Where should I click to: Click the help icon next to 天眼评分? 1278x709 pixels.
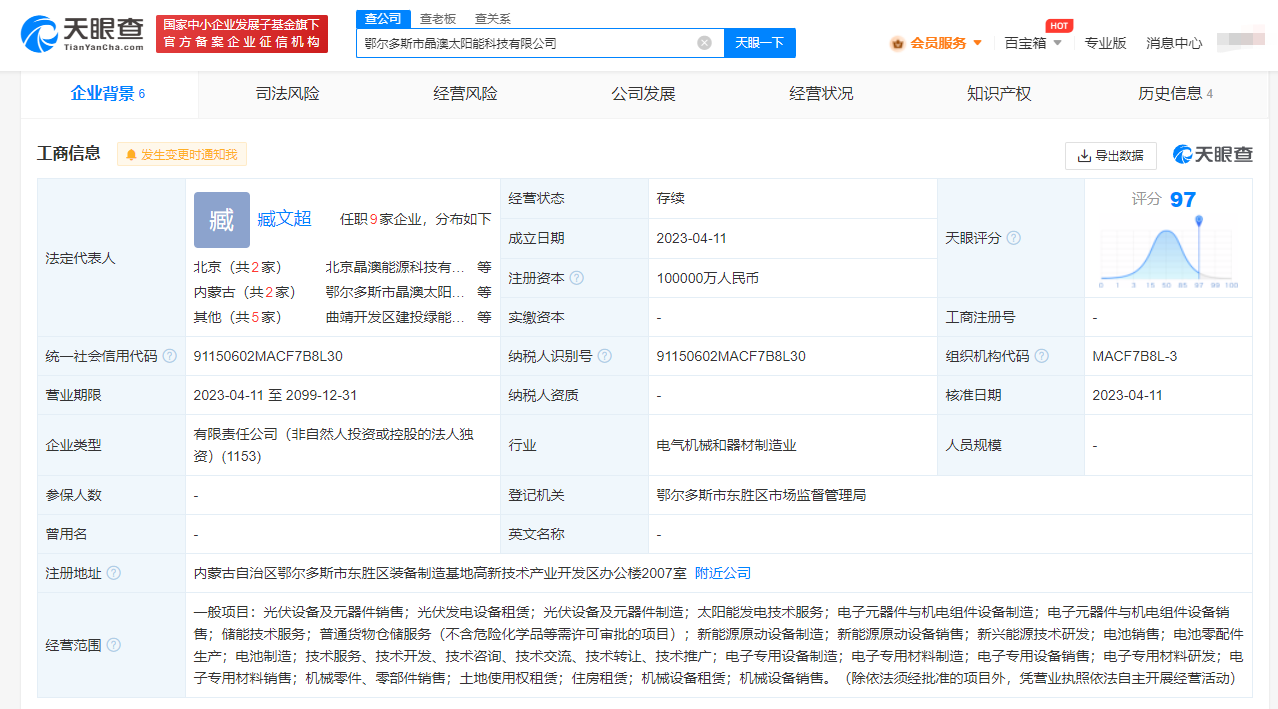pyautogui.click(x=1014, y=238)
